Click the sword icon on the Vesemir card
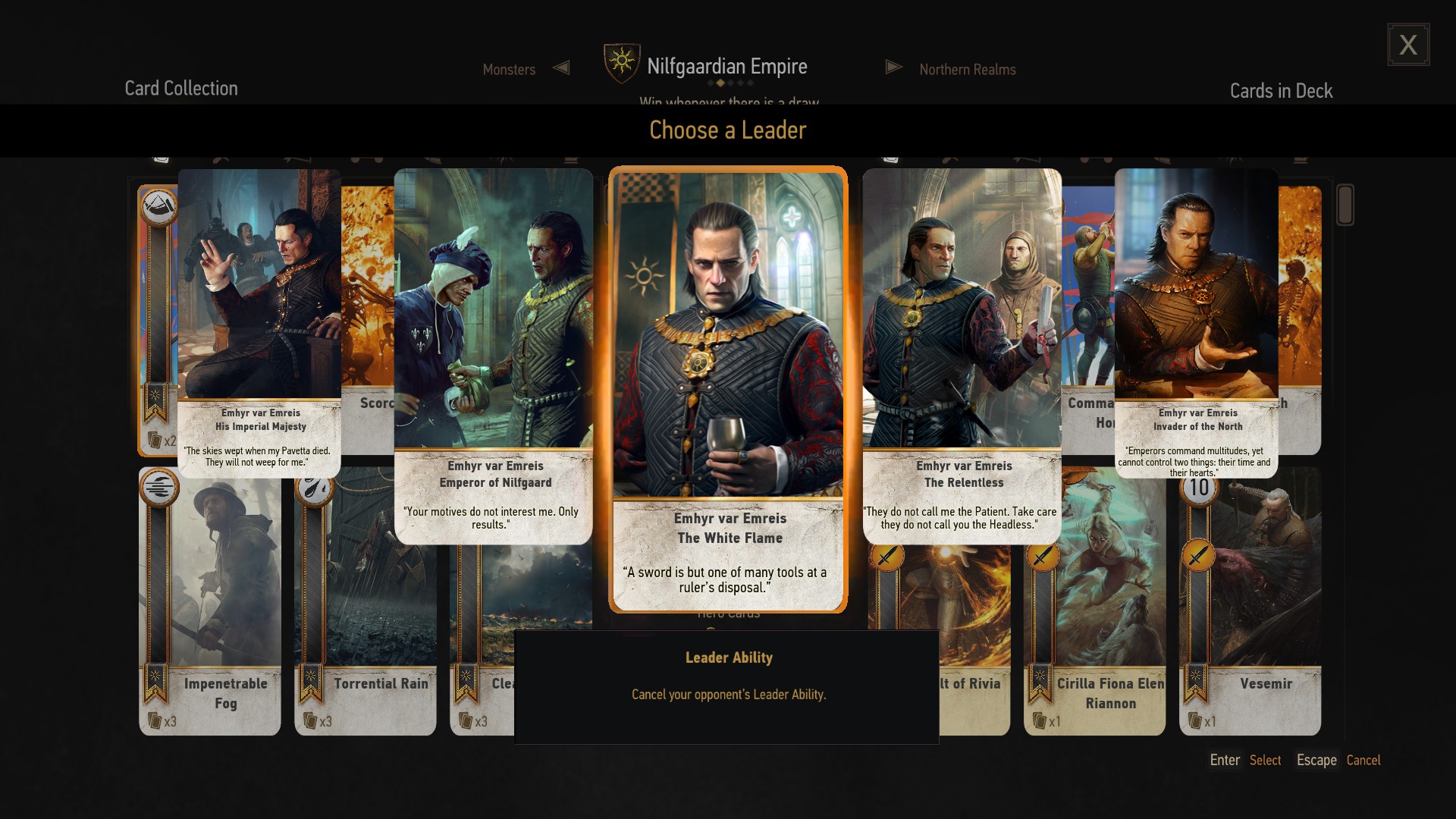1456x819 pixels. point(1198,557)
